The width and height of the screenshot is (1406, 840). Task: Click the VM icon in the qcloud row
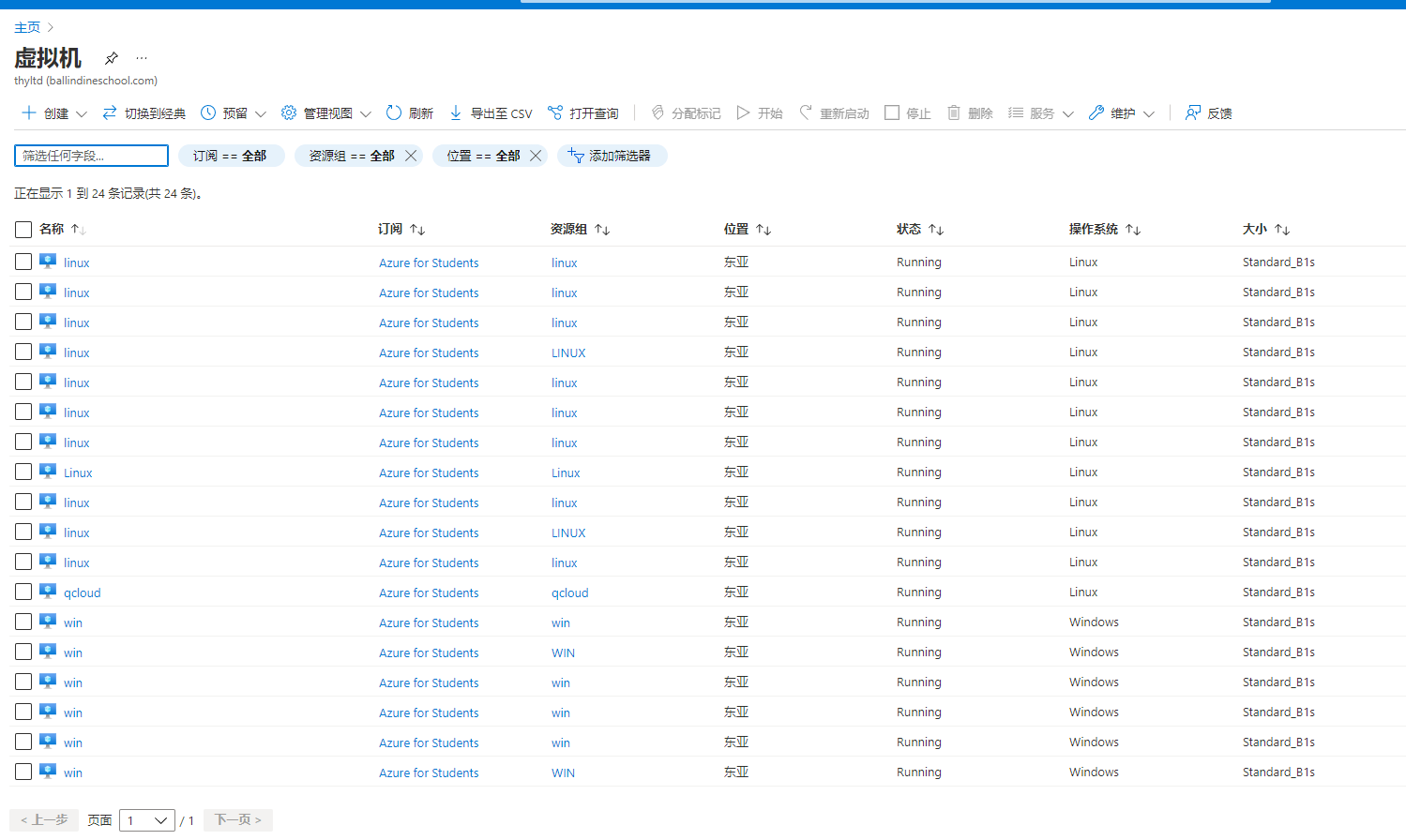click(48, 592)
